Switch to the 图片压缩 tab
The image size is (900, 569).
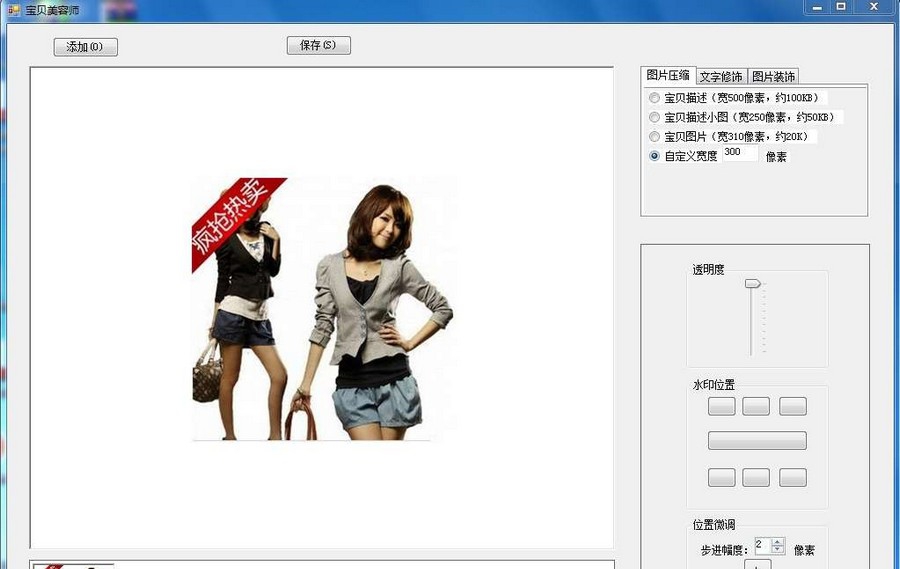(668, 75)
